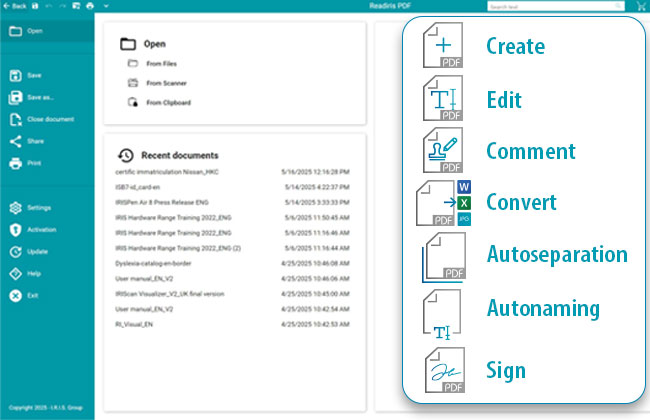Click the redo arrow in top toolbar

pyautogui.click(x=63, y=6)
